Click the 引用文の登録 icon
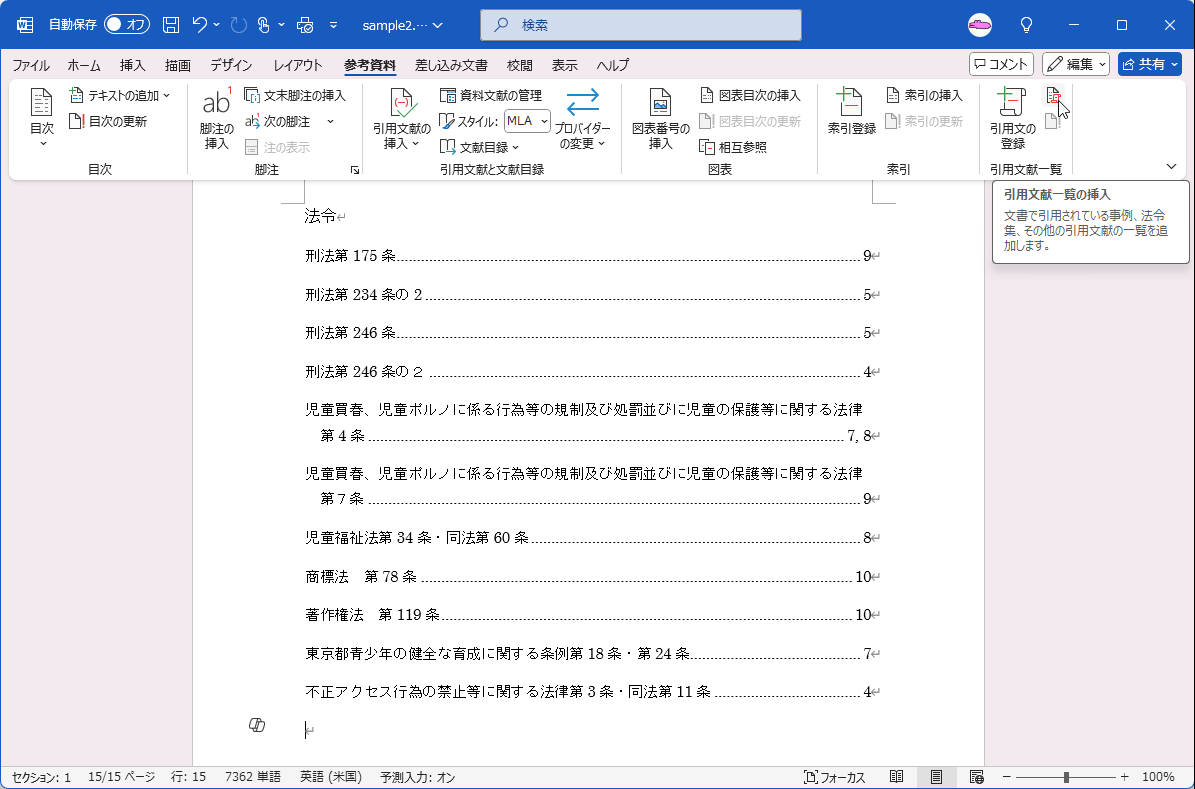Viewport: 1195px width, 789px height. point(1012,117)
